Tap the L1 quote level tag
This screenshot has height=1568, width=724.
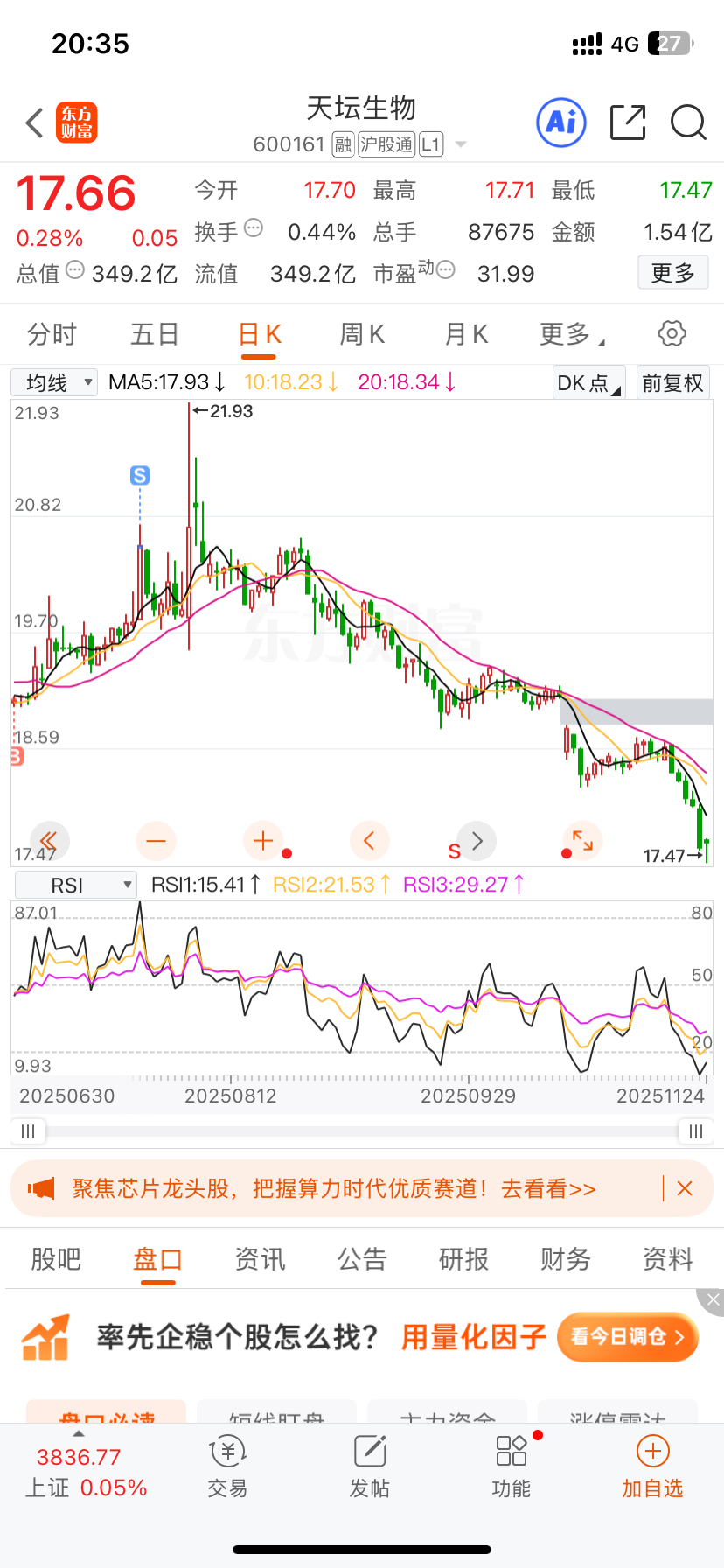(x=431, y=144)
